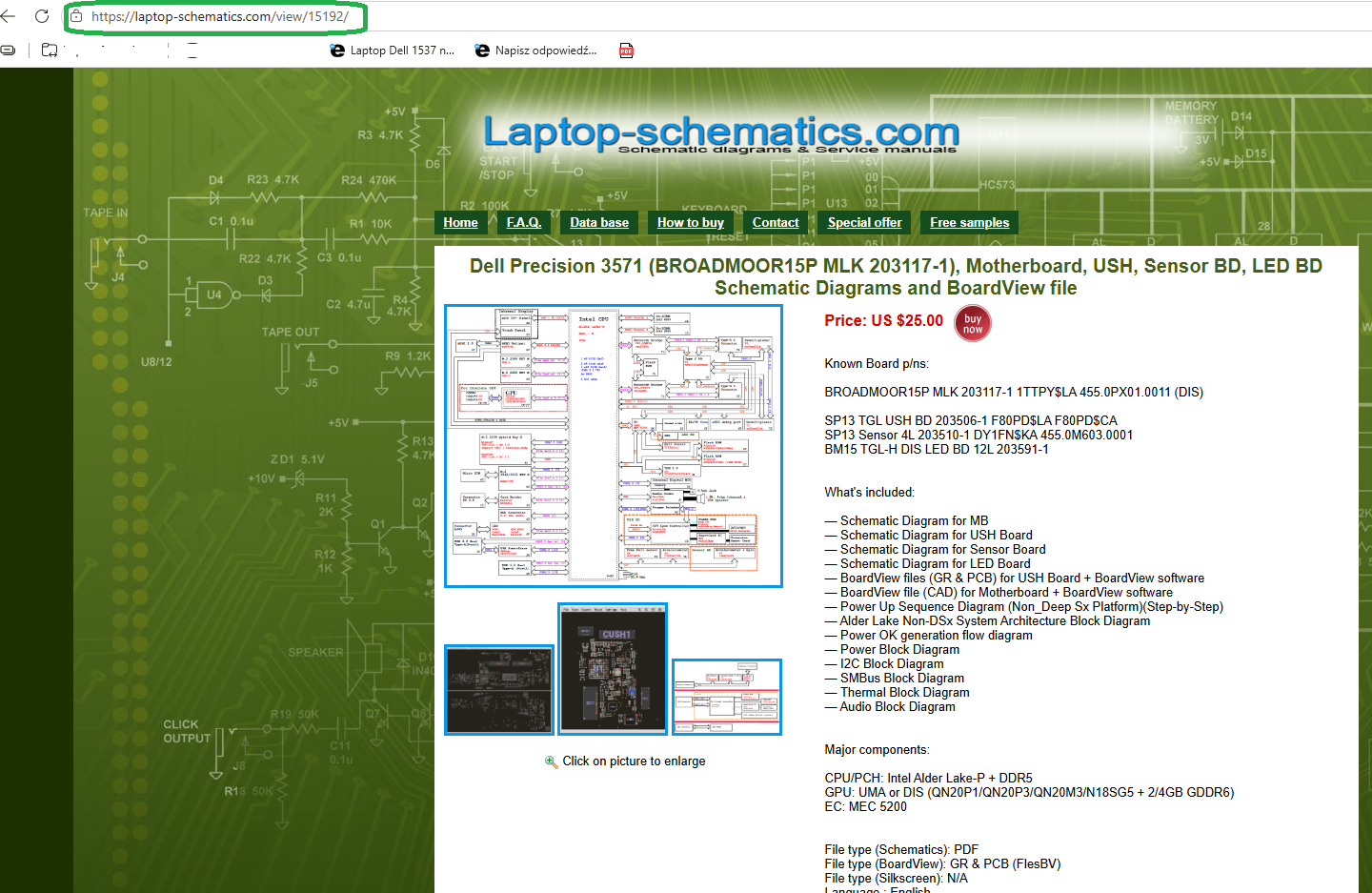Select 'Alder Lake Non-DSx System Architecture' entry
This screenshot has width=1372, height=893.
coord(987,621)
